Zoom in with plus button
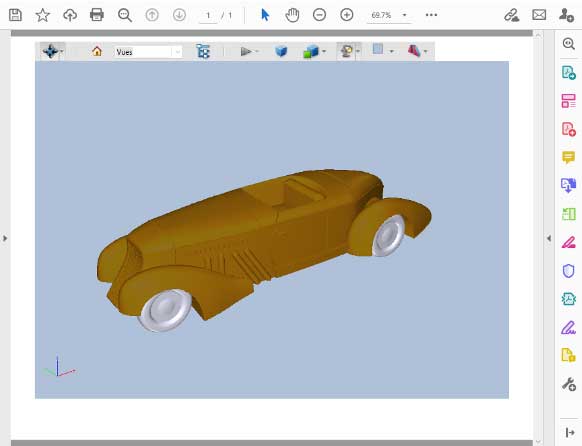 pyautogui.click(x=347, y=15)
